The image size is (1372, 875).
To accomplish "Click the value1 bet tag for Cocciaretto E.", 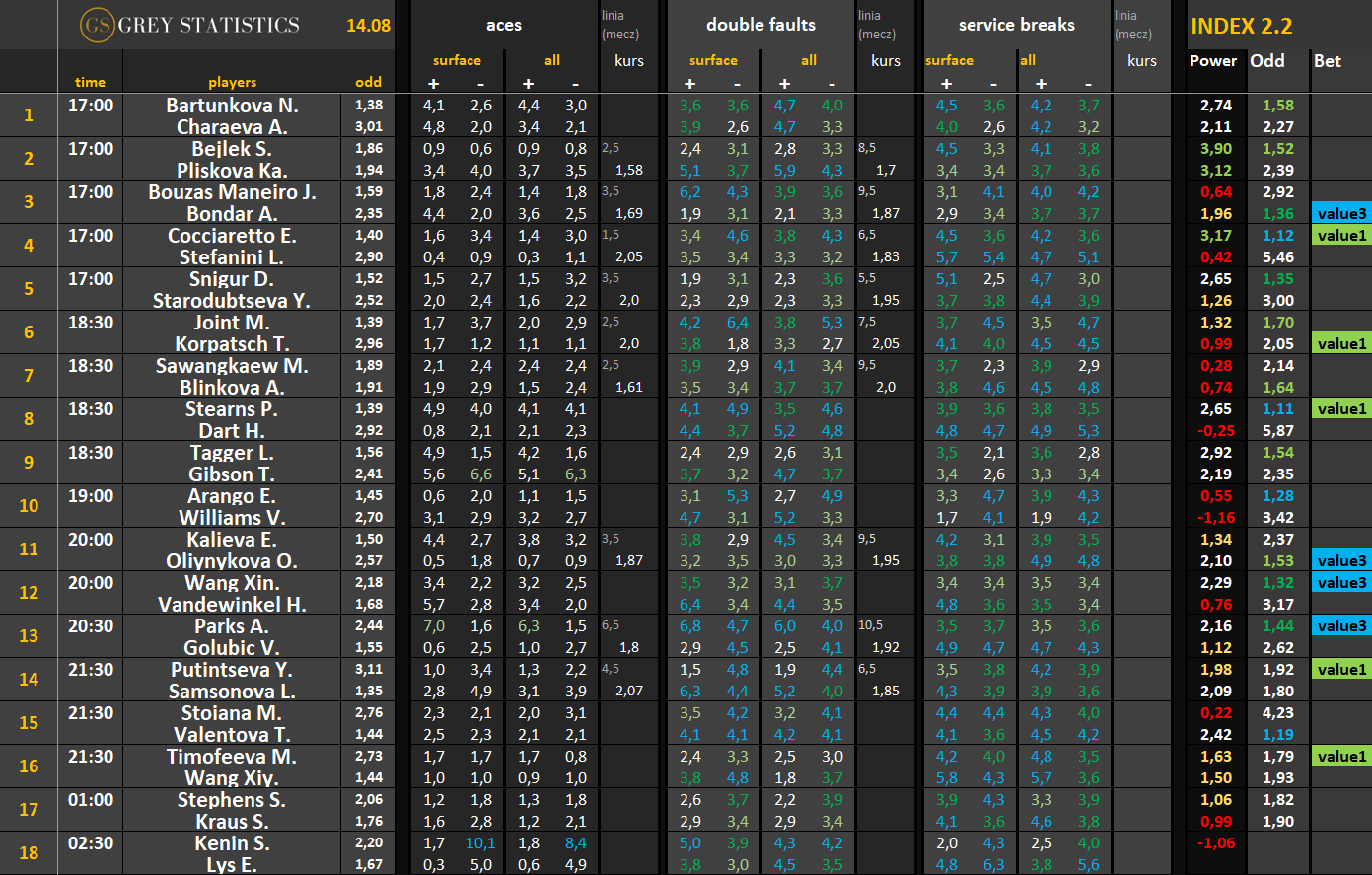I will (1341, 236).
